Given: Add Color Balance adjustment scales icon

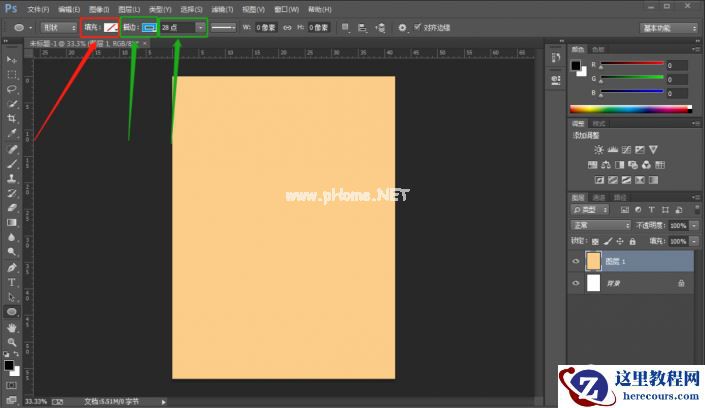Looking at the screenshot, I should 606,165.
